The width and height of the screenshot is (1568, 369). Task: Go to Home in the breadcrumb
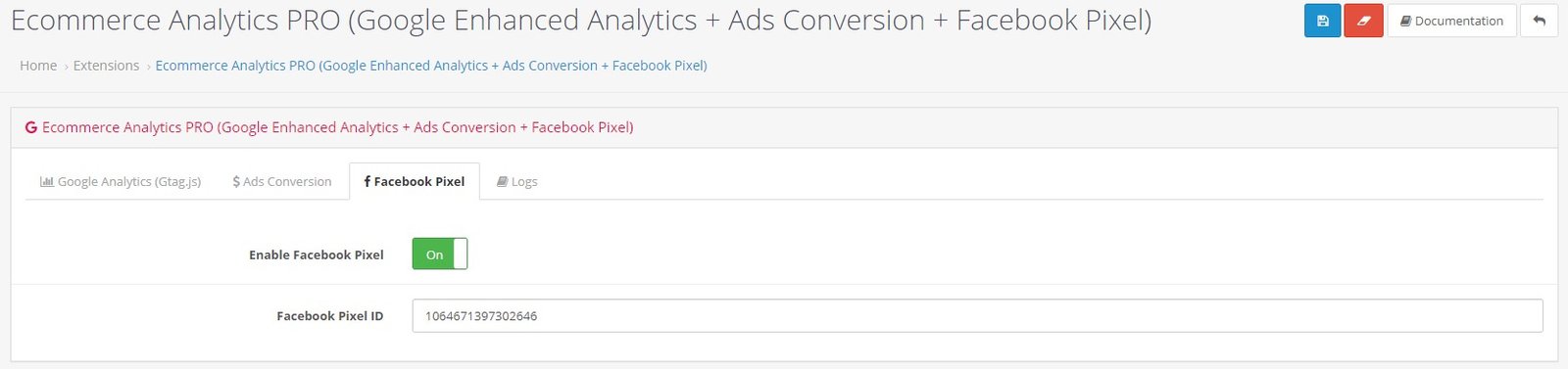pos(38,66)
